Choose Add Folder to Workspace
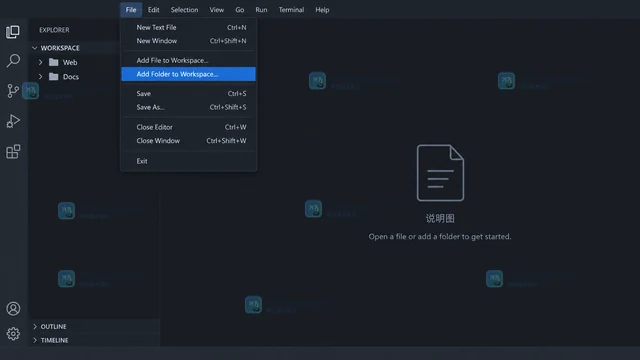Screen dimensions: 640x360 (x=189, y=74)
